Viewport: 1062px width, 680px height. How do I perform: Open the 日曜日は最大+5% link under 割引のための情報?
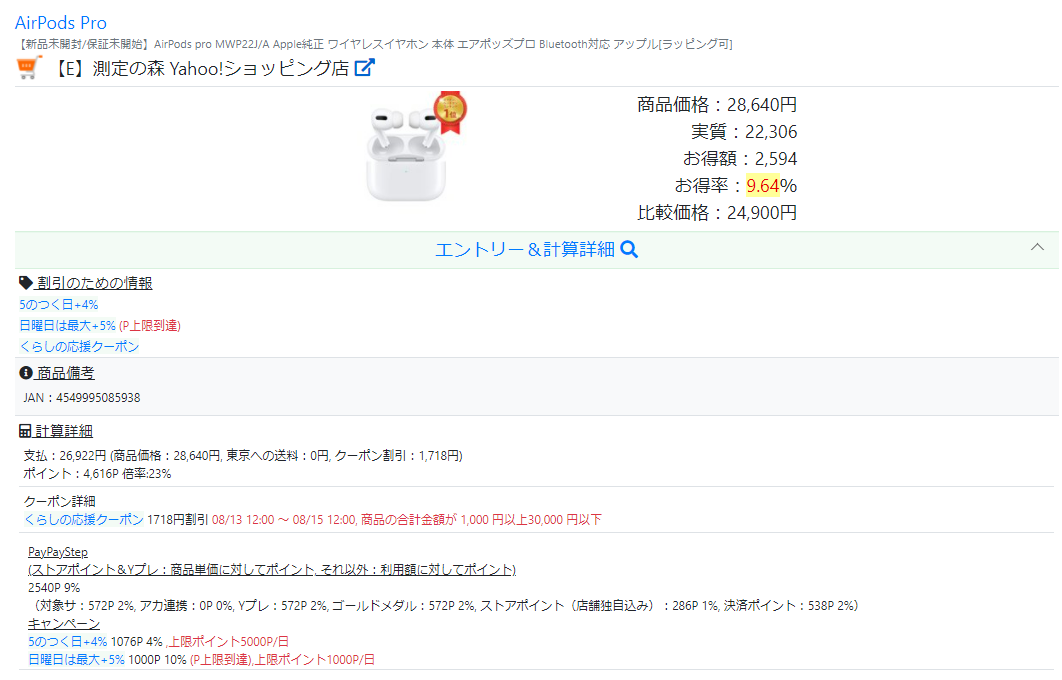[x=68, y=326]
